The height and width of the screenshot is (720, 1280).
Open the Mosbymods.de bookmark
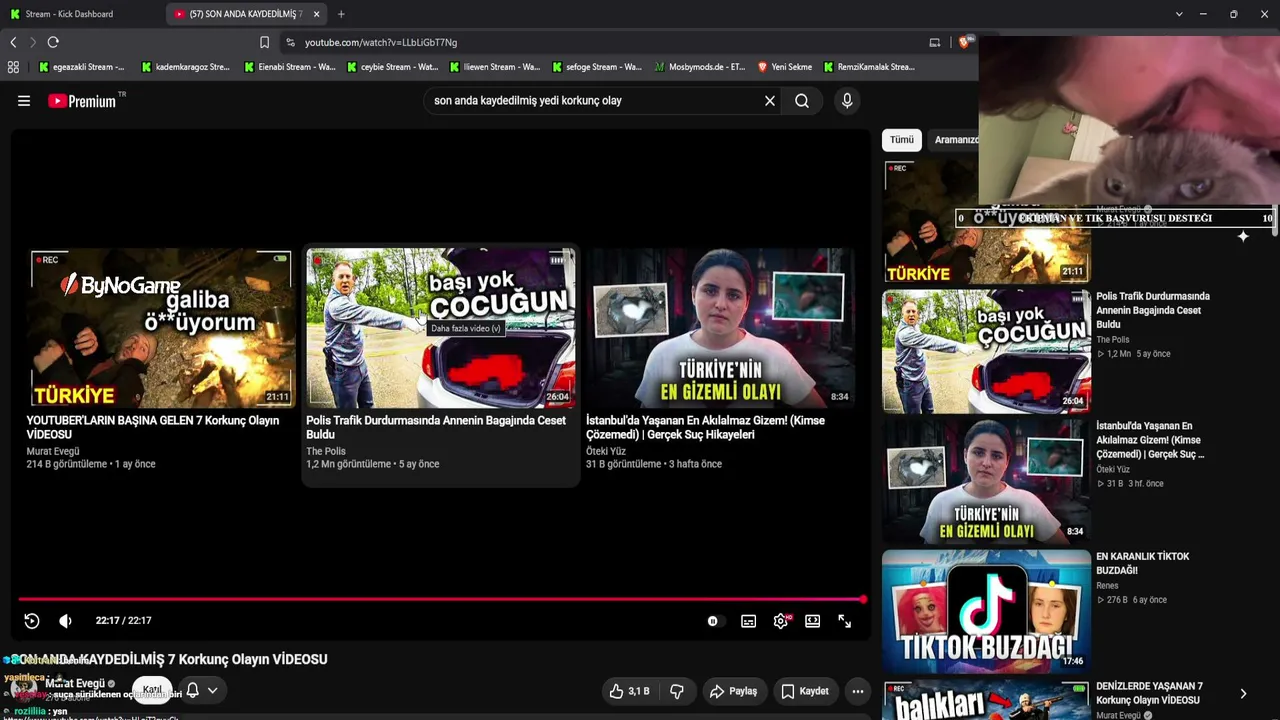click(700, 67)
